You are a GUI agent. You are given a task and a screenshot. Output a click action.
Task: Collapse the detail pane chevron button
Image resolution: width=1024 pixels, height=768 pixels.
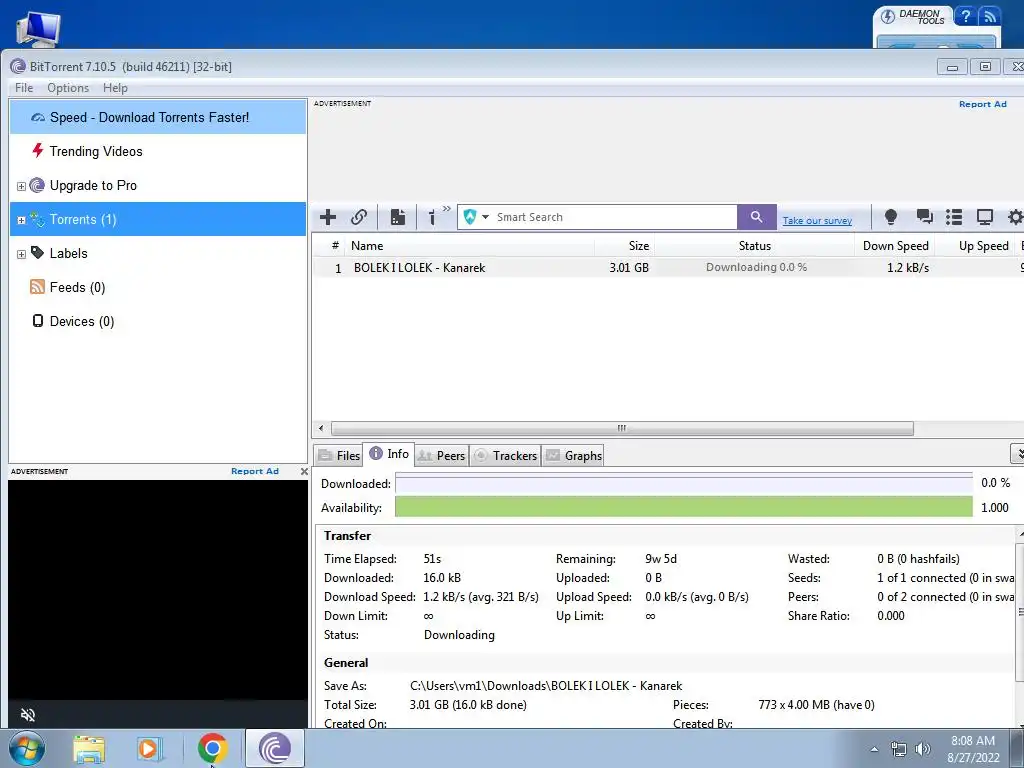[x=1017, y=453]
